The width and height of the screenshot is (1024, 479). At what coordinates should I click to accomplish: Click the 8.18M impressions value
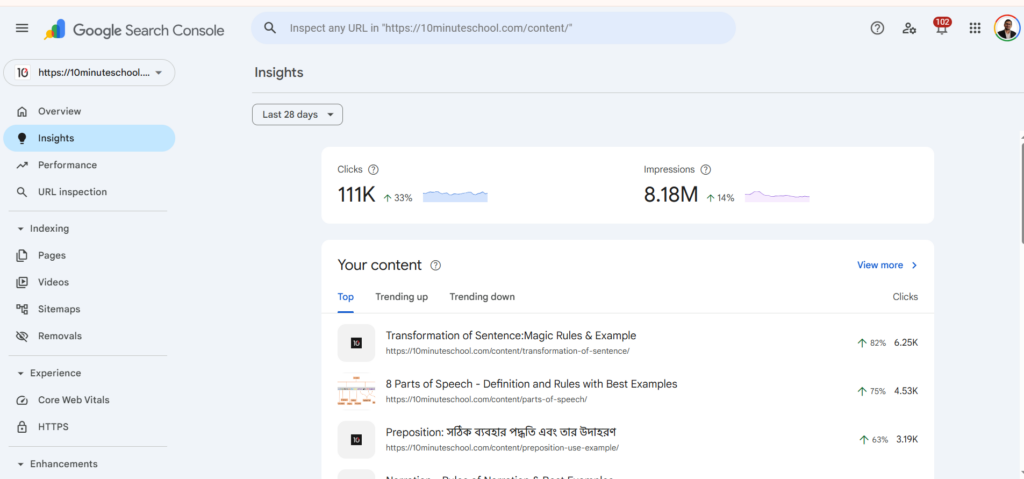point(671,195)
